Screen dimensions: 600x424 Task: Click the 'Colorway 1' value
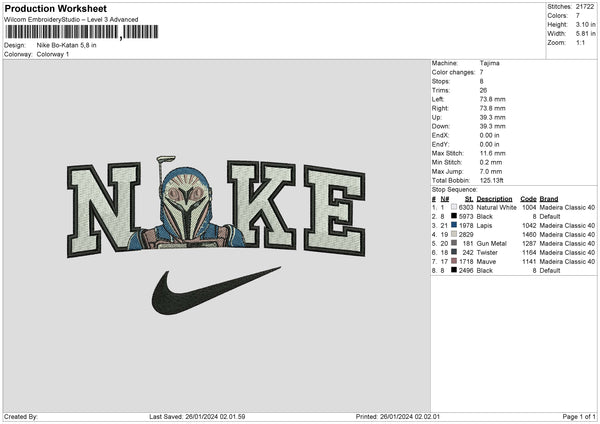coord(53,54)
